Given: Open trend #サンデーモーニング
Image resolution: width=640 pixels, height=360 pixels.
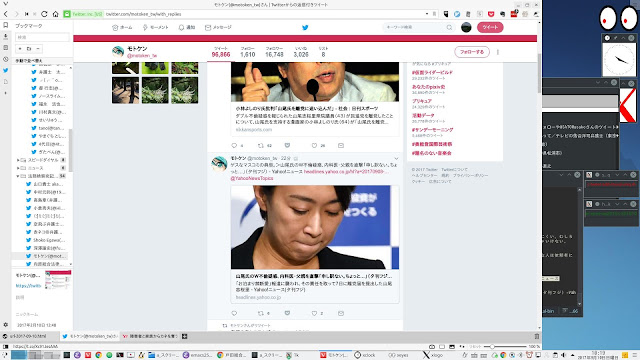Looking at the screenshot, I should point(432,130).
